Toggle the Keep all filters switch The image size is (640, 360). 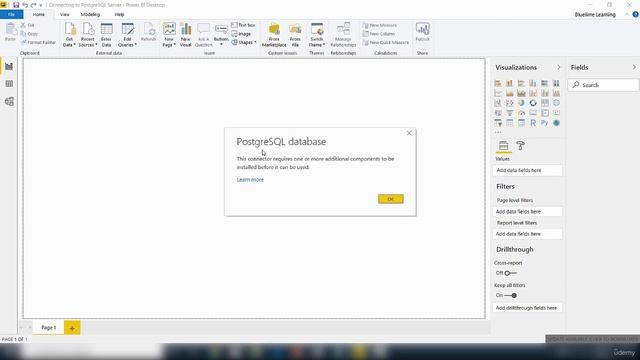click(x=510, y=295)
